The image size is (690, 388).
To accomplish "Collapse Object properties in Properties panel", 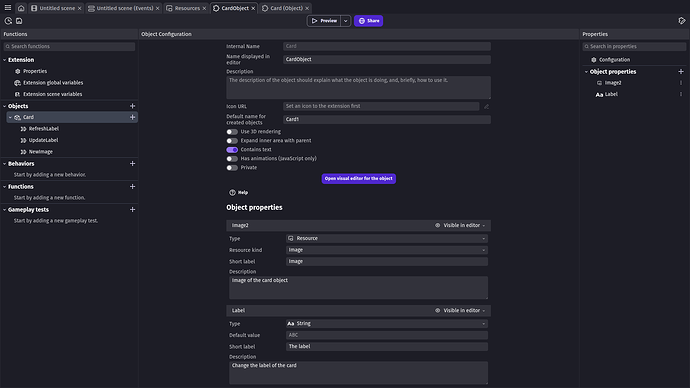I will pos(586,72).
